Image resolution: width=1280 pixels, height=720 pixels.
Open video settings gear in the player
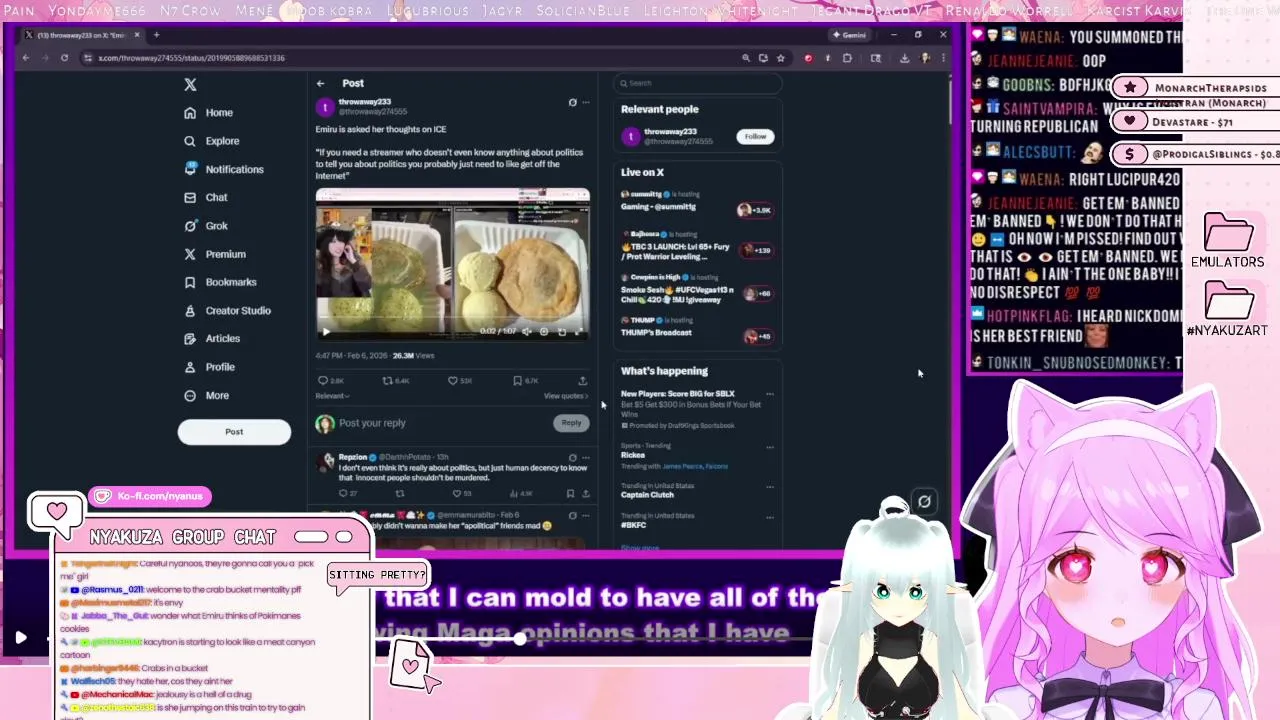(x=544, y=331)
